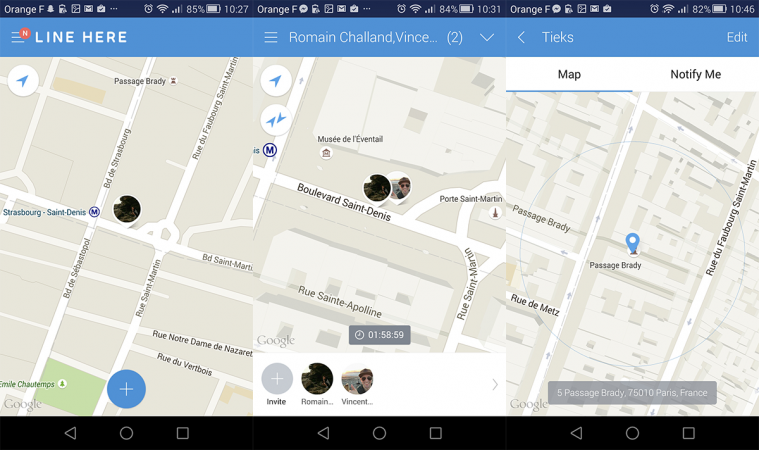Switch to the Map tab
Screen dimensions: 759x450
(569, 75)
